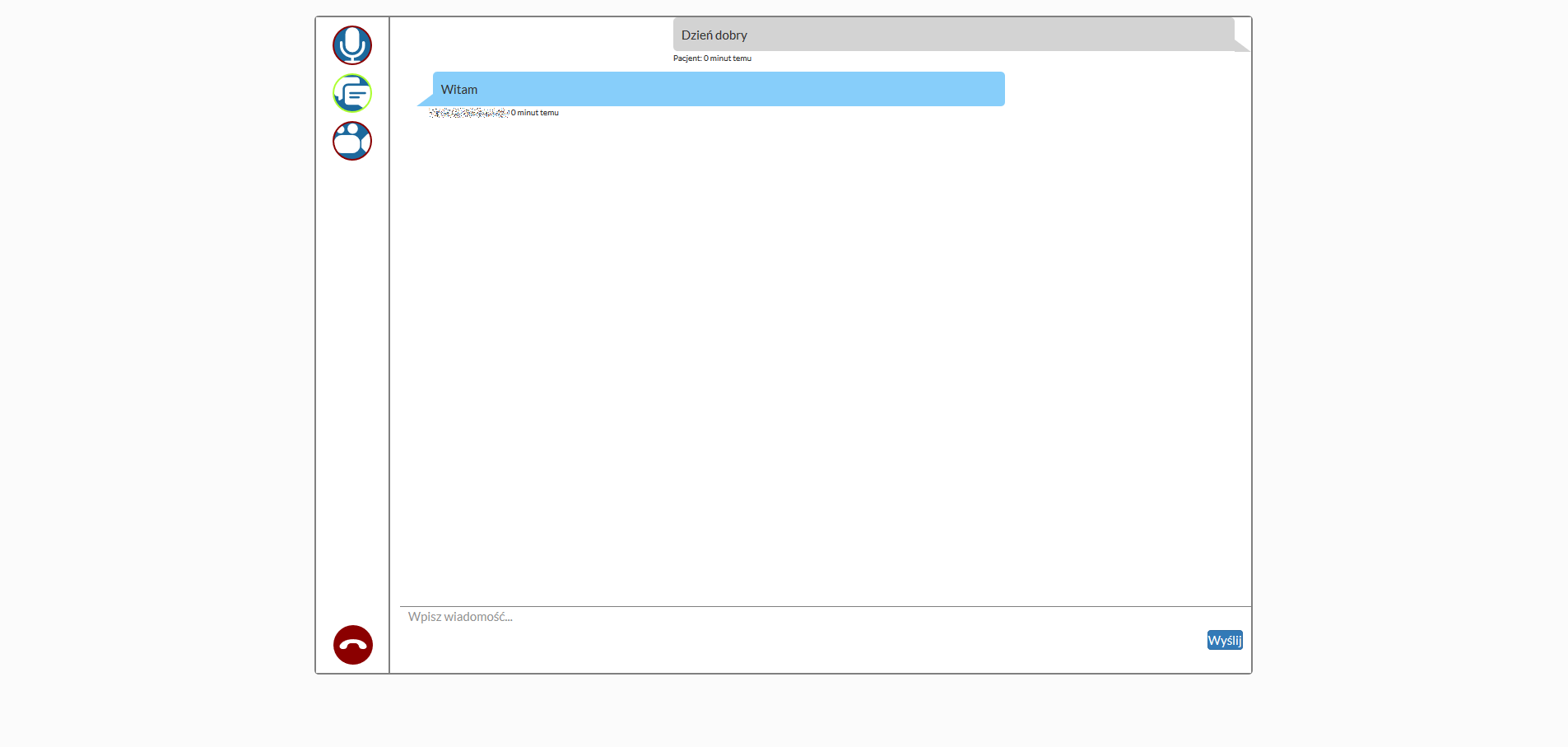1568x747 pixels.
Task: Mute the microphone using the sidebar icon
Action: click(x=352, y=45)
